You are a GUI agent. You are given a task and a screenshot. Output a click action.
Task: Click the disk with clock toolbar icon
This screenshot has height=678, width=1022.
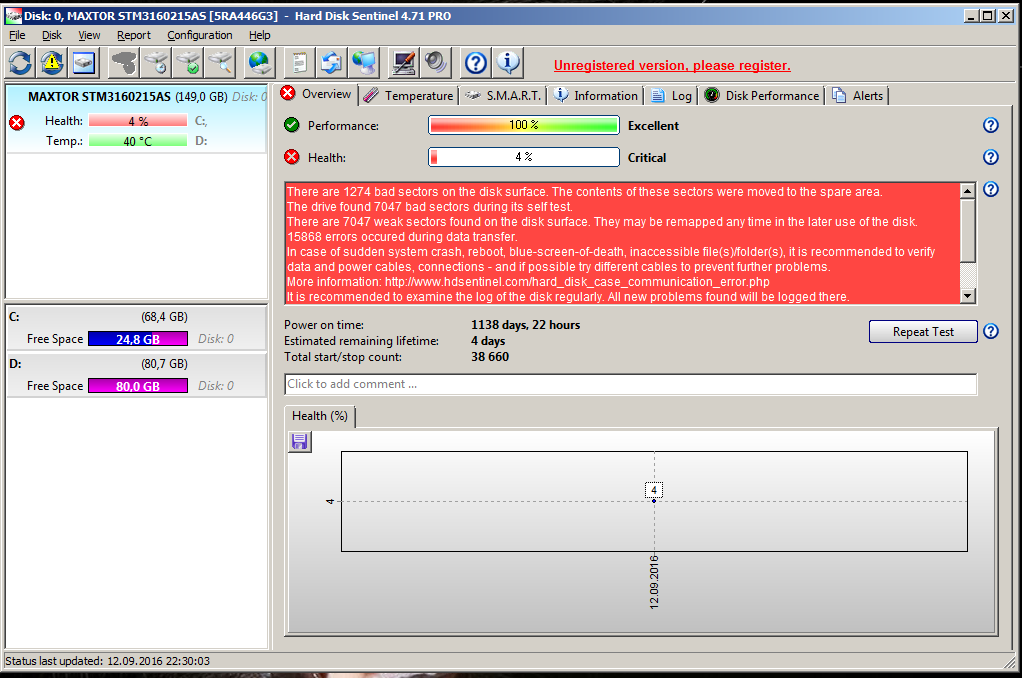156,63
